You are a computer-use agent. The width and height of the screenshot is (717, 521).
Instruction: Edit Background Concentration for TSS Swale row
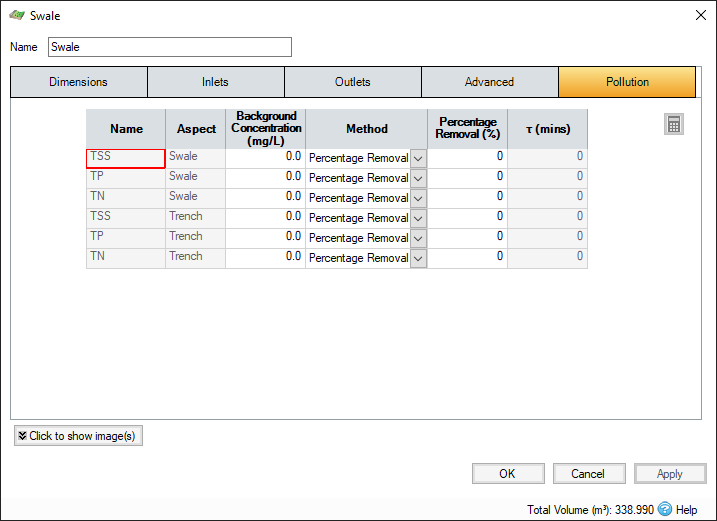(x=265, y=158)
